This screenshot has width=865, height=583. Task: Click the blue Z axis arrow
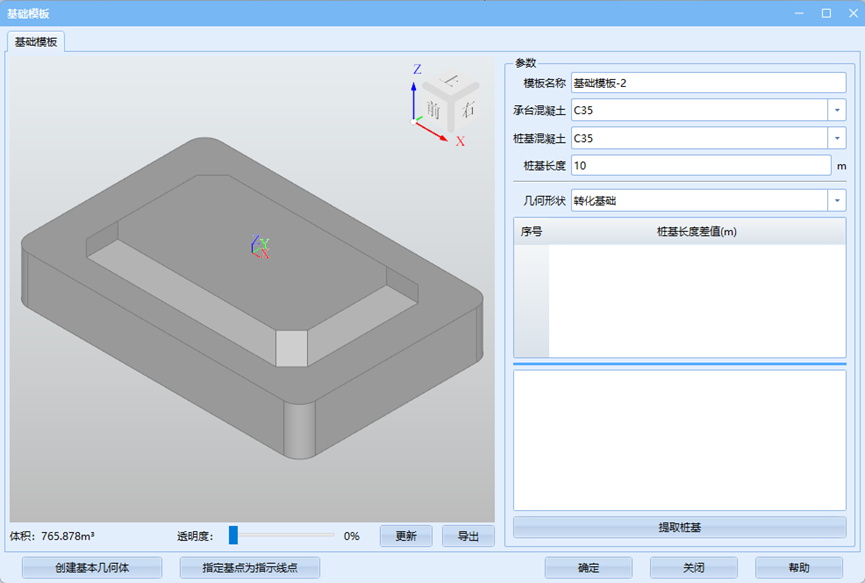pyautogui.click(x=415, y=96)
